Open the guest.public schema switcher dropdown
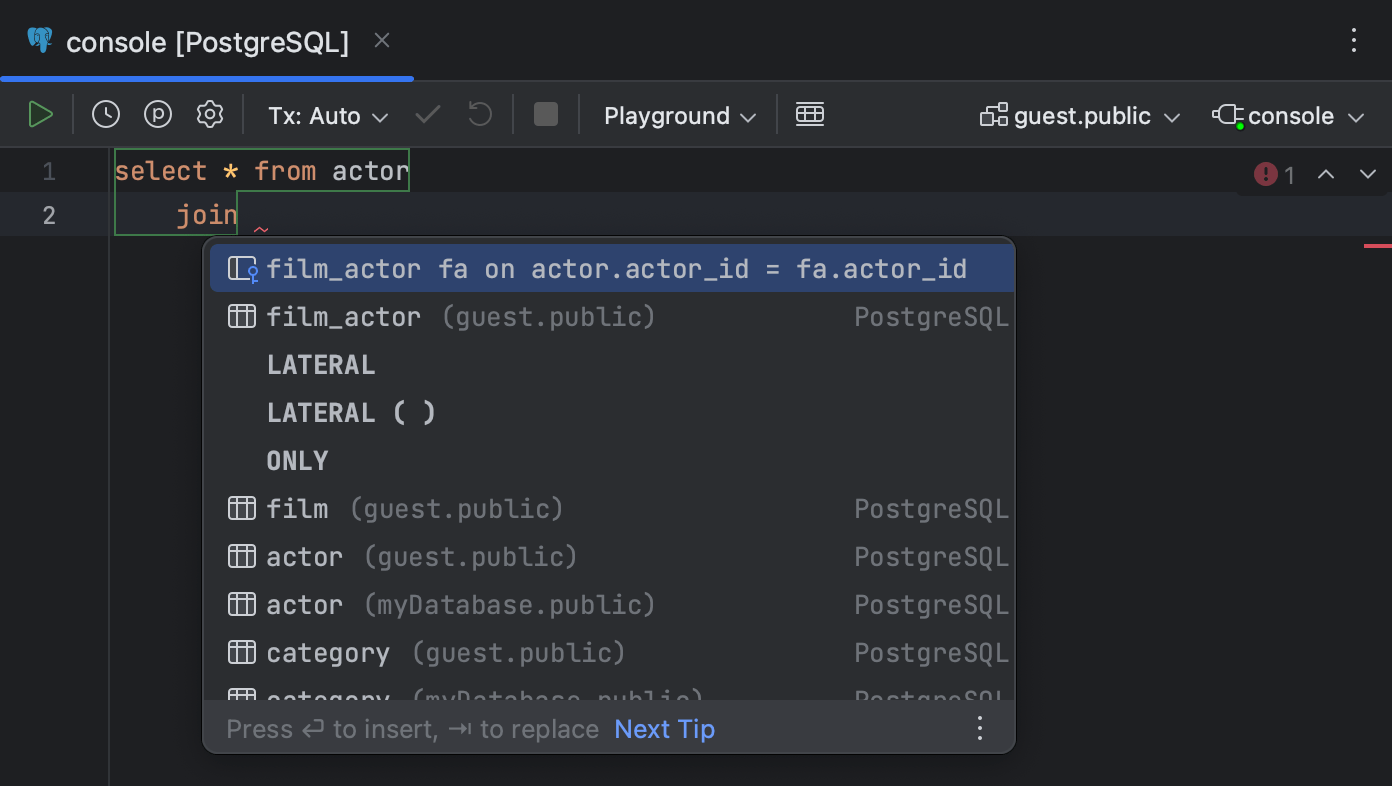1392x786 pixels. point(1080,115)
